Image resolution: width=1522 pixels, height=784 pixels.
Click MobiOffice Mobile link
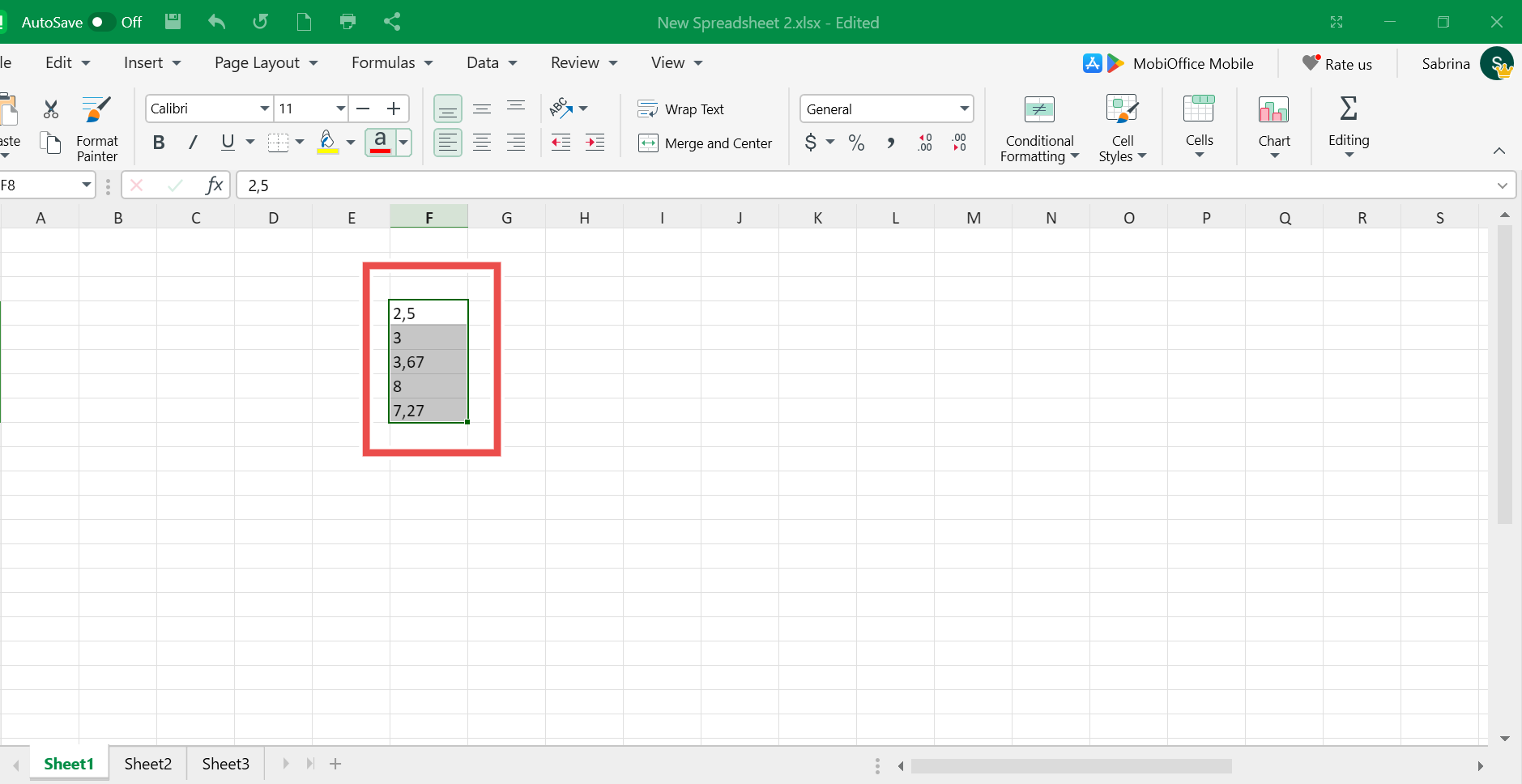(x=1168, y=63)
